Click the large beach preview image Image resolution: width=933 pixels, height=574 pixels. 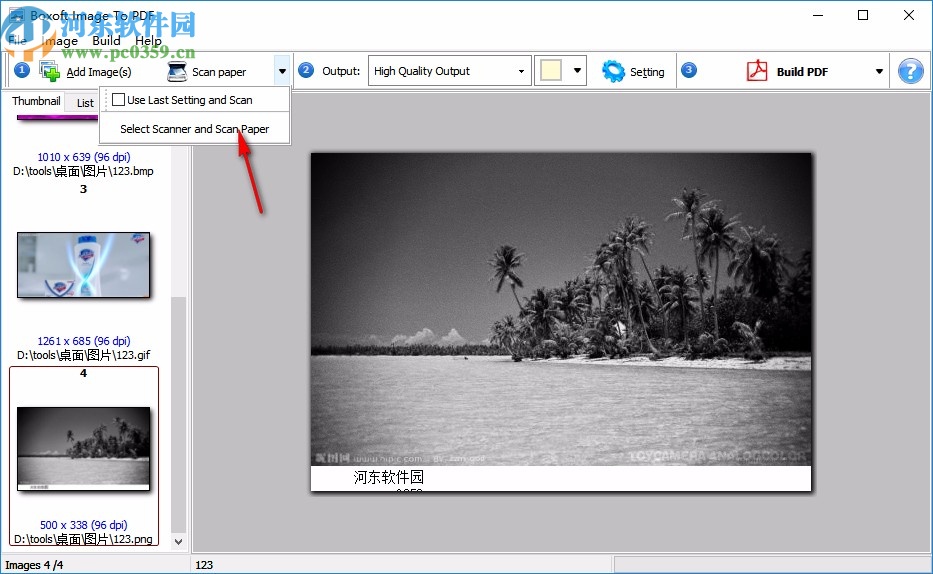pyautogui.click(x=561, y=322)
